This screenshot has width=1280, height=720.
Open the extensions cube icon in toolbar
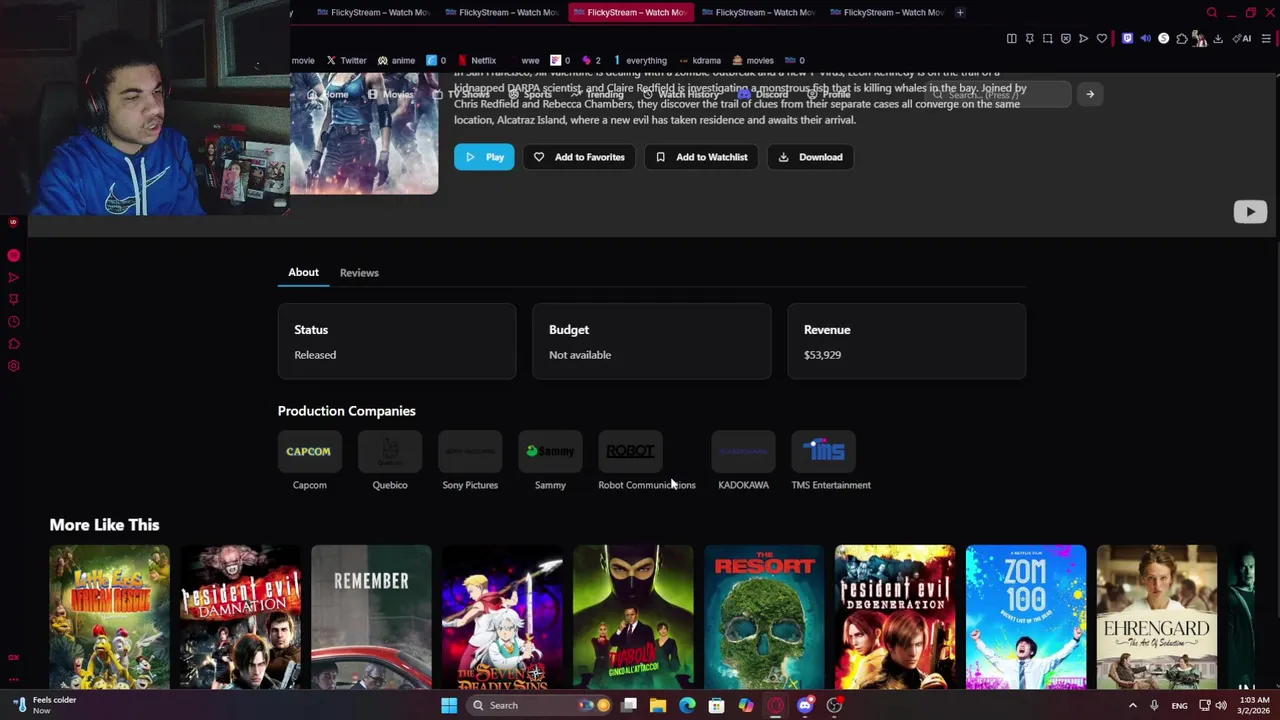[1181, 39]
